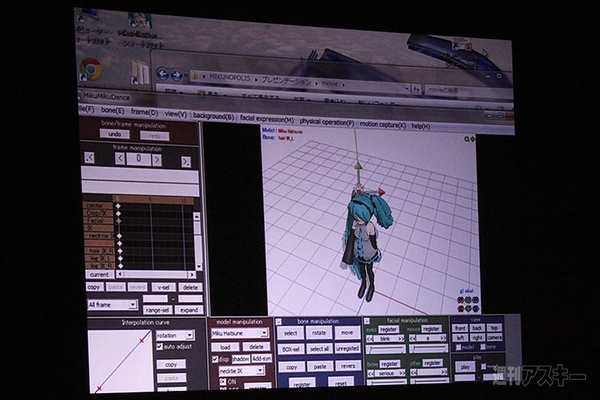The height and width of the screenshot is (400, 600).
Task: Collapse the facial manipulation panel
Action: tap(366, 321)
